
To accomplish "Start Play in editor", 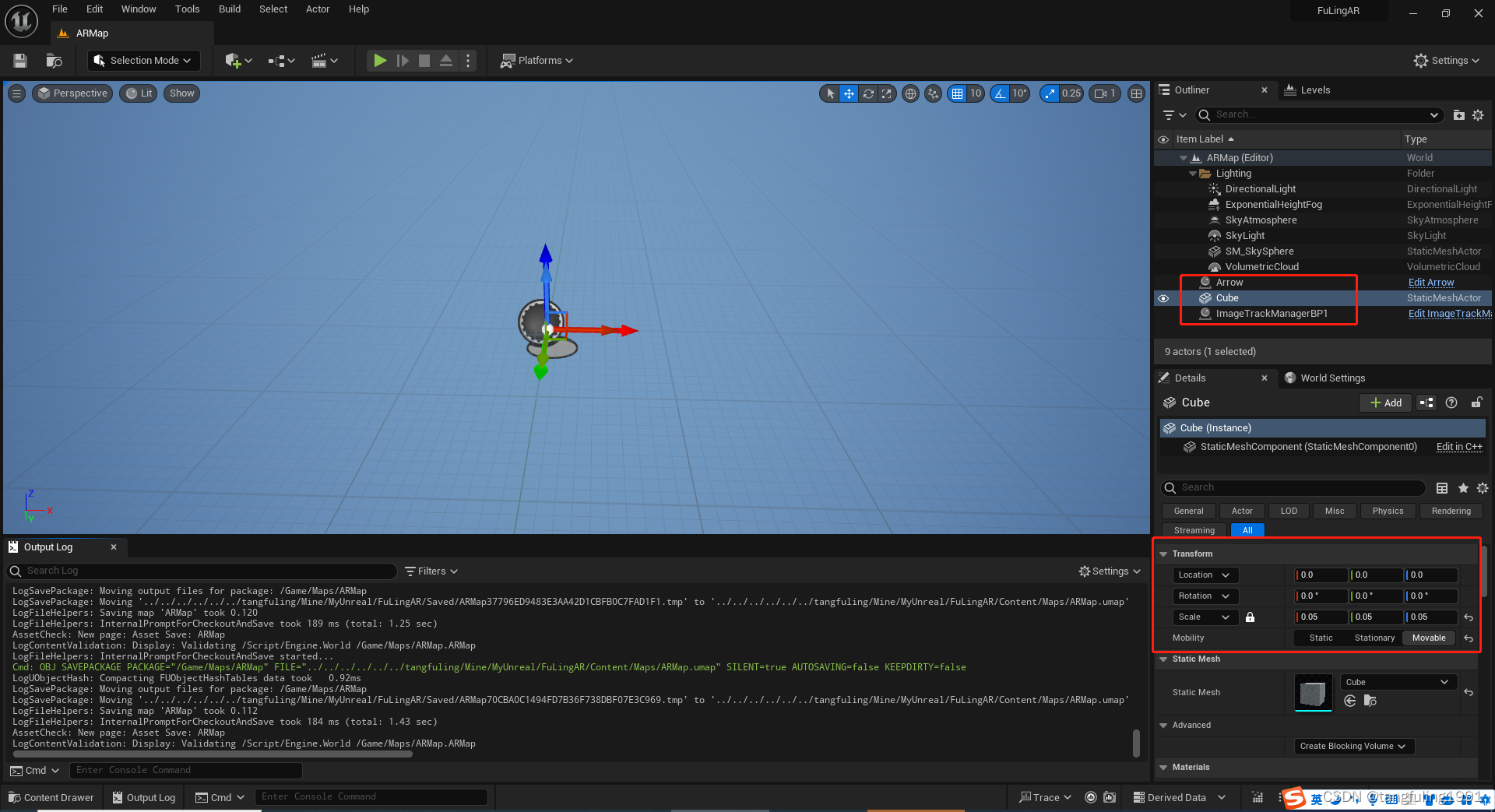I will (380, 61).
